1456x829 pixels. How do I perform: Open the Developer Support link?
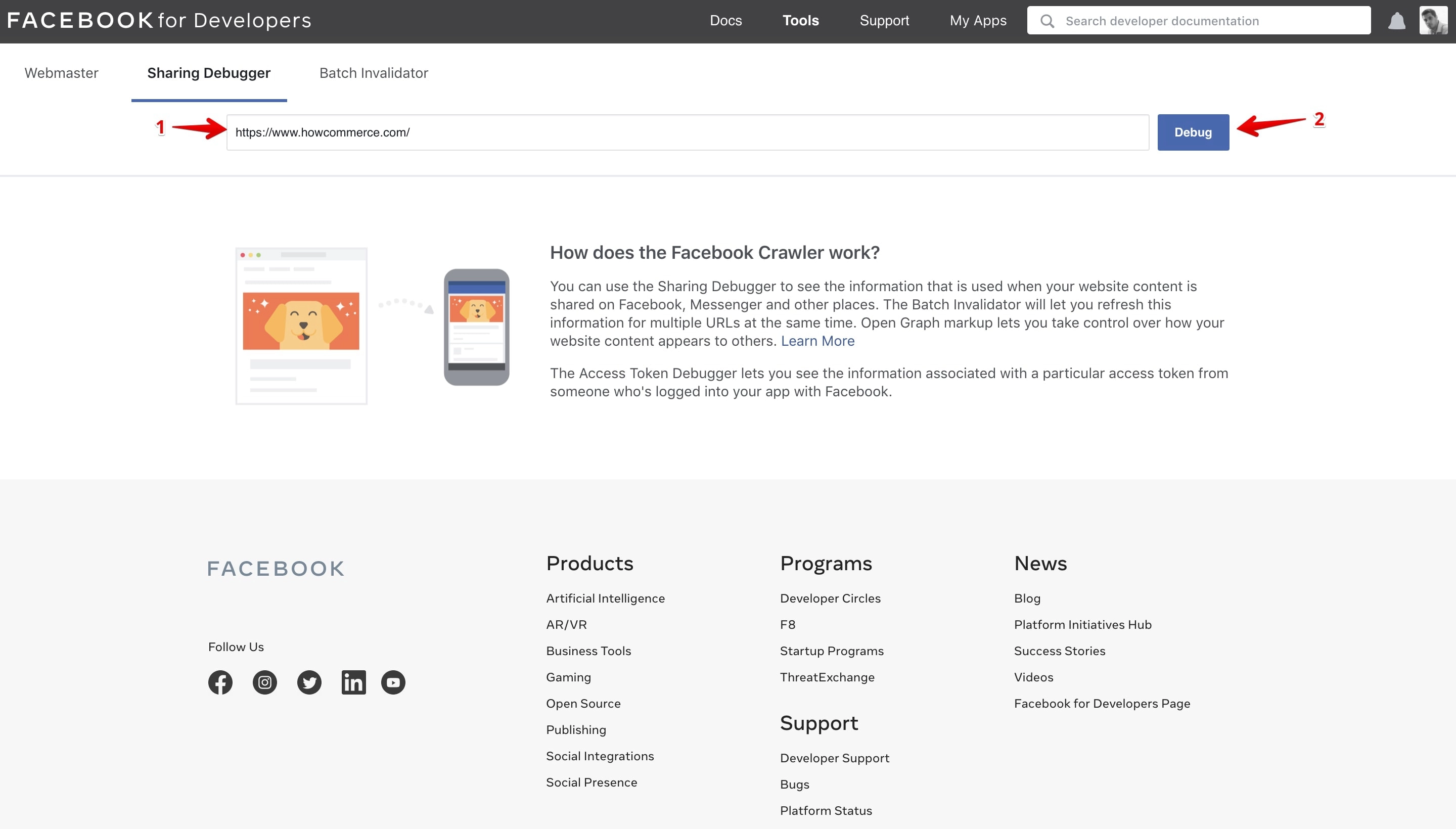tap(834, 758)
